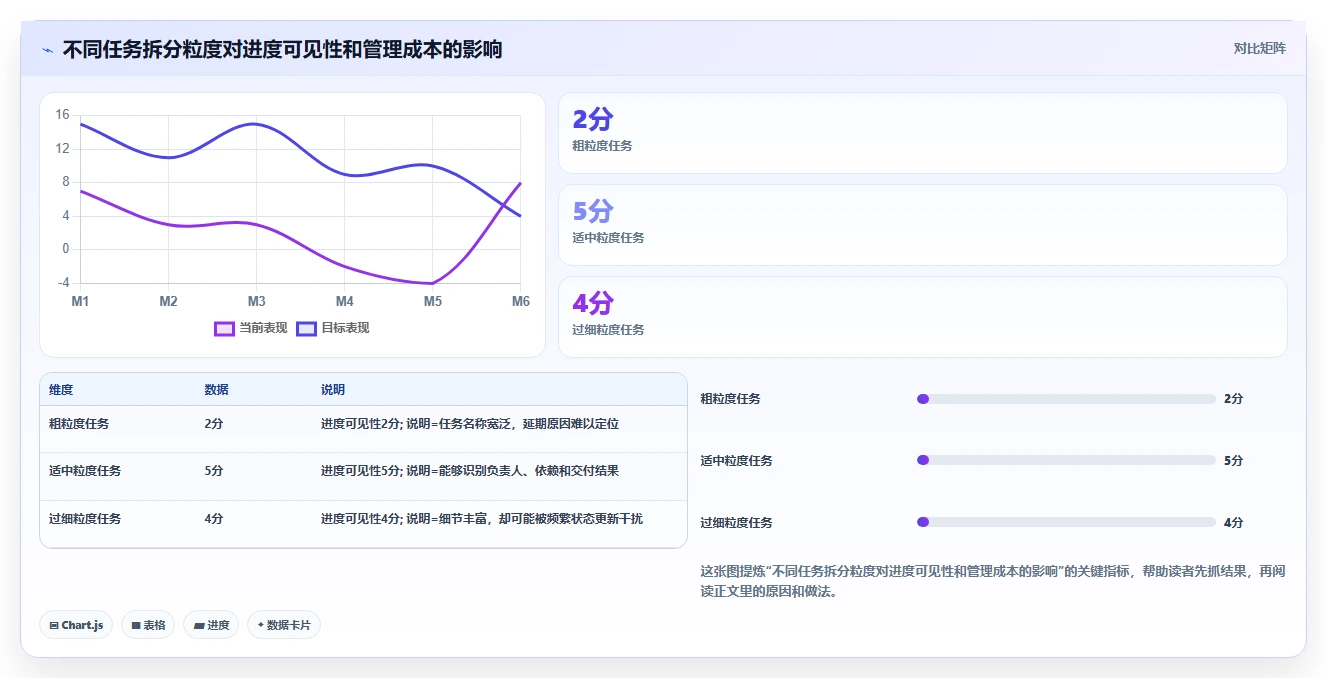Click the 5分 value beside 适中粒度任务 bar
This screenshot has width=1327, height=678.
click(x=1233, y=461)
